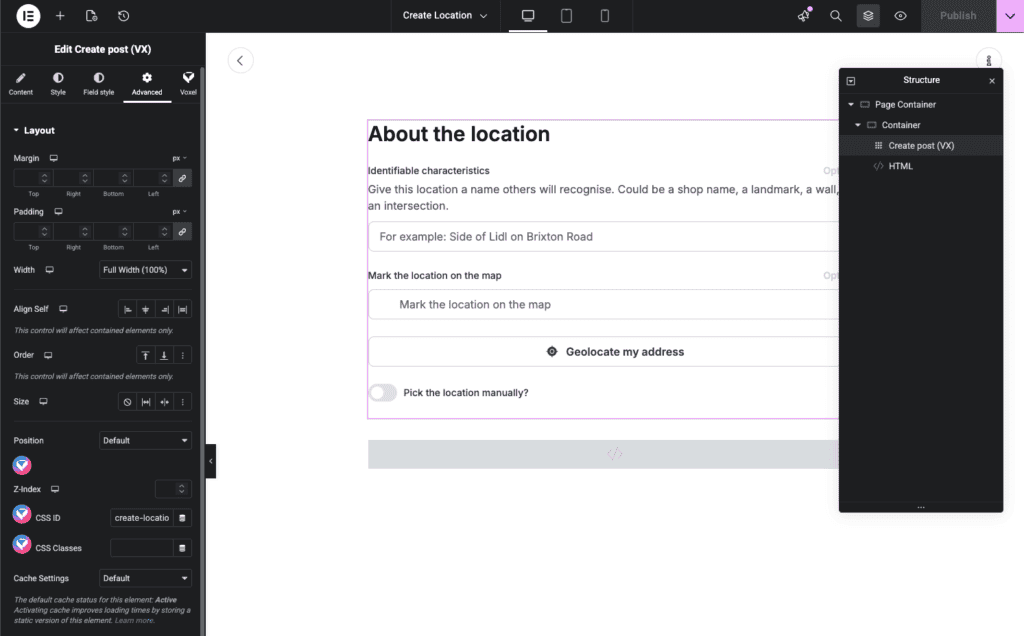Collapse the Page Container tree item
1024x636 pixels.
pos(851,105)
